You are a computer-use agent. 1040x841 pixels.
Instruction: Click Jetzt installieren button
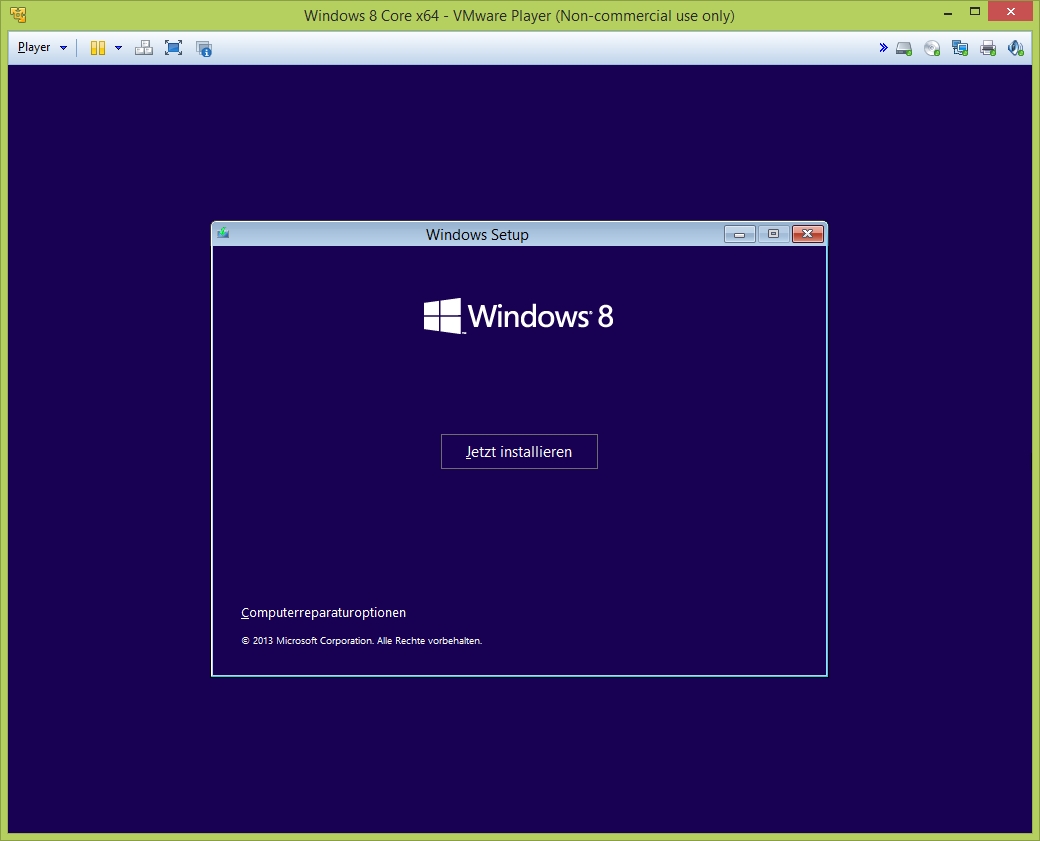pos(519,452)
